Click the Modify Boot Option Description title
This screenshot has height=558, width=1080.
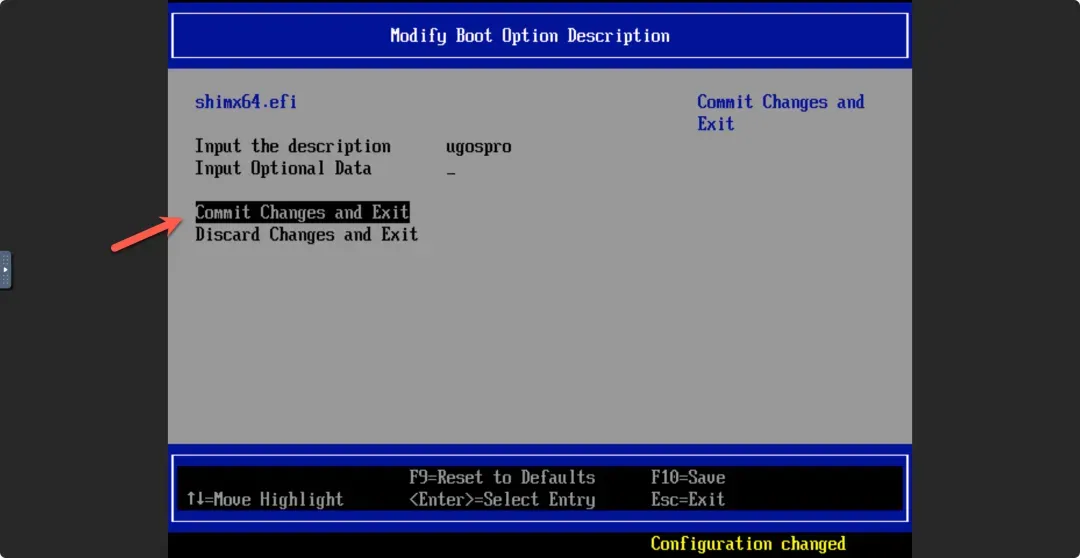(x=530, y=36)
